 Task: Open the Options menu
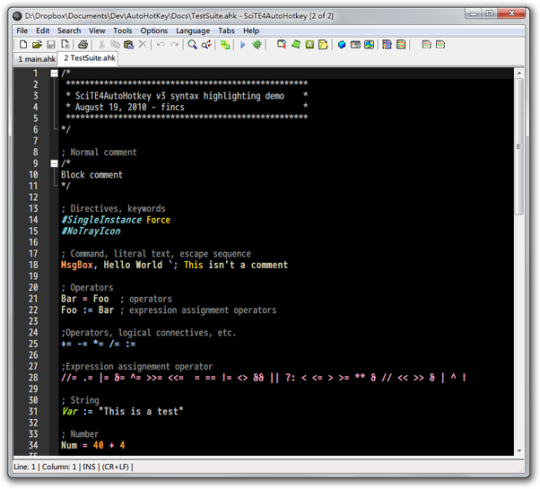tap(154, 31)
